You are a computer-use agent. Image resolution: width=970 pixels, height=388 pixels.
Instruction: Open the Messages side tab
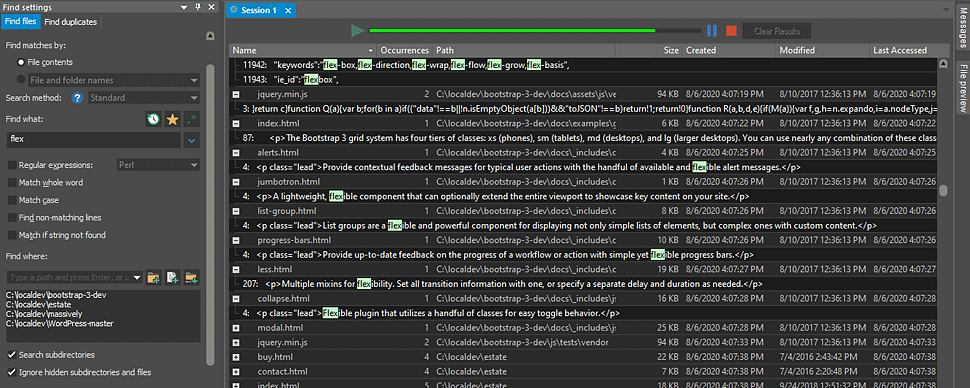[x=962, y=29]
